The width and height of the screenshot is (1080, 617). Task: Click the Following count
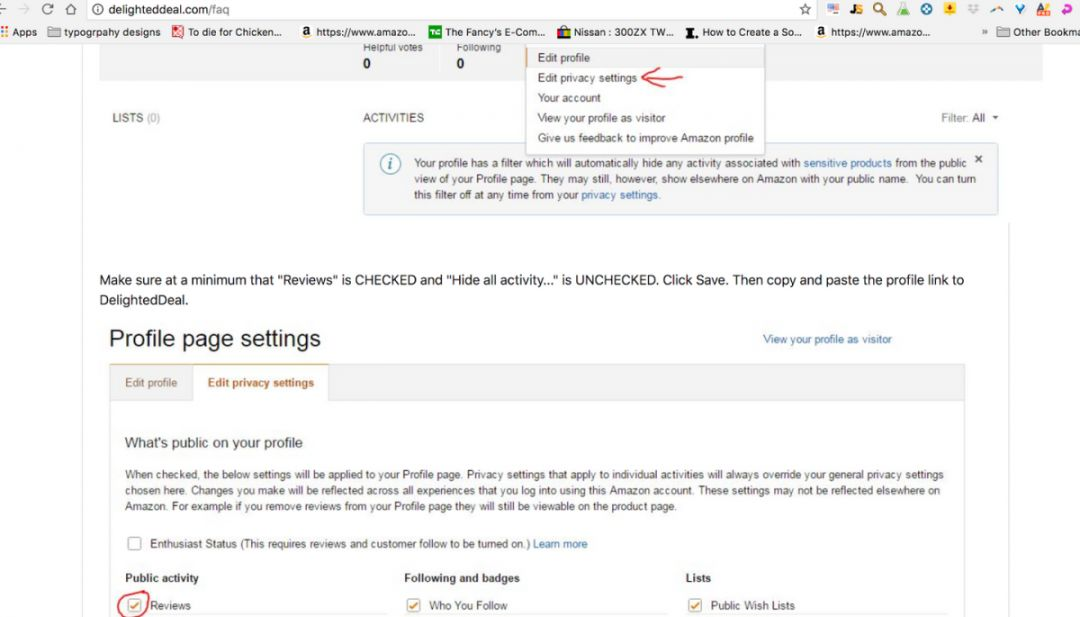461,63
